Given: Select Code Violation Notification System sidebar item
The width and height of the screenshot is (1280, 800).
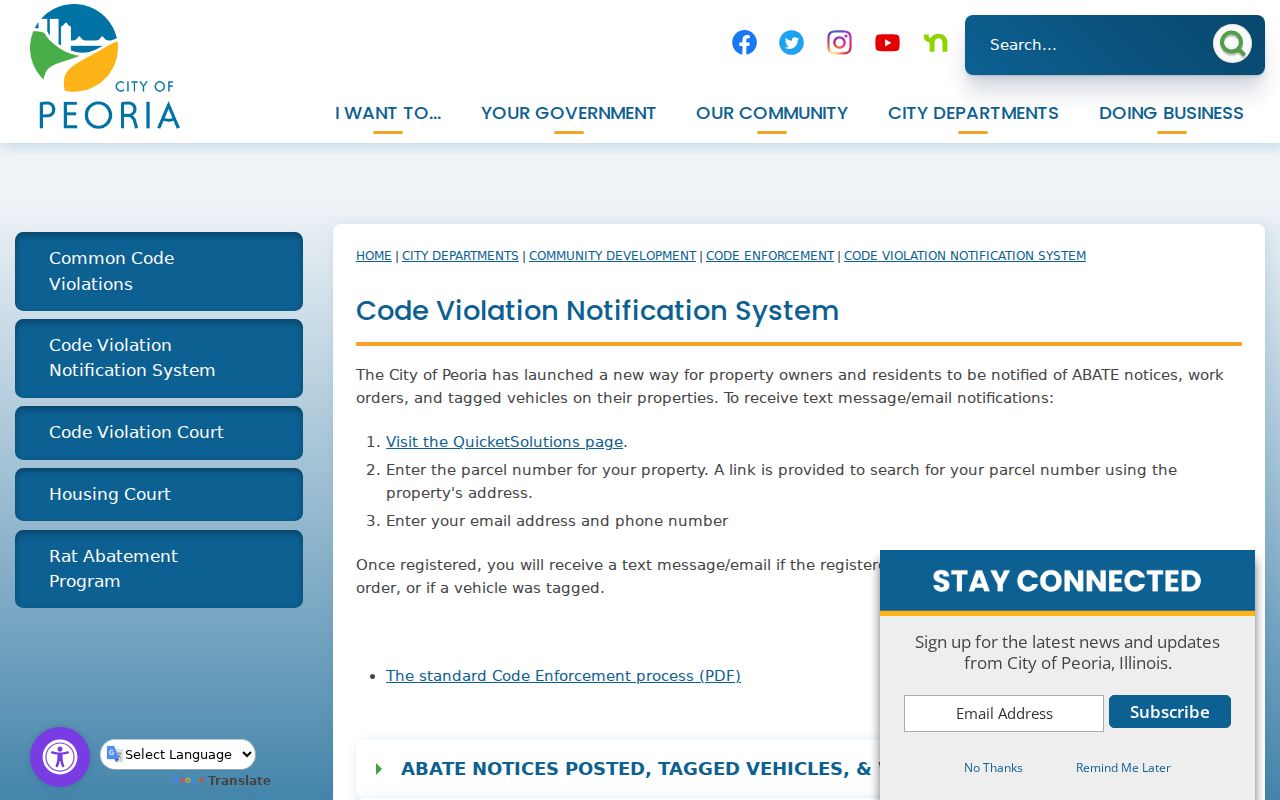Looking at the screenshot, I should [x=159, y=358].
